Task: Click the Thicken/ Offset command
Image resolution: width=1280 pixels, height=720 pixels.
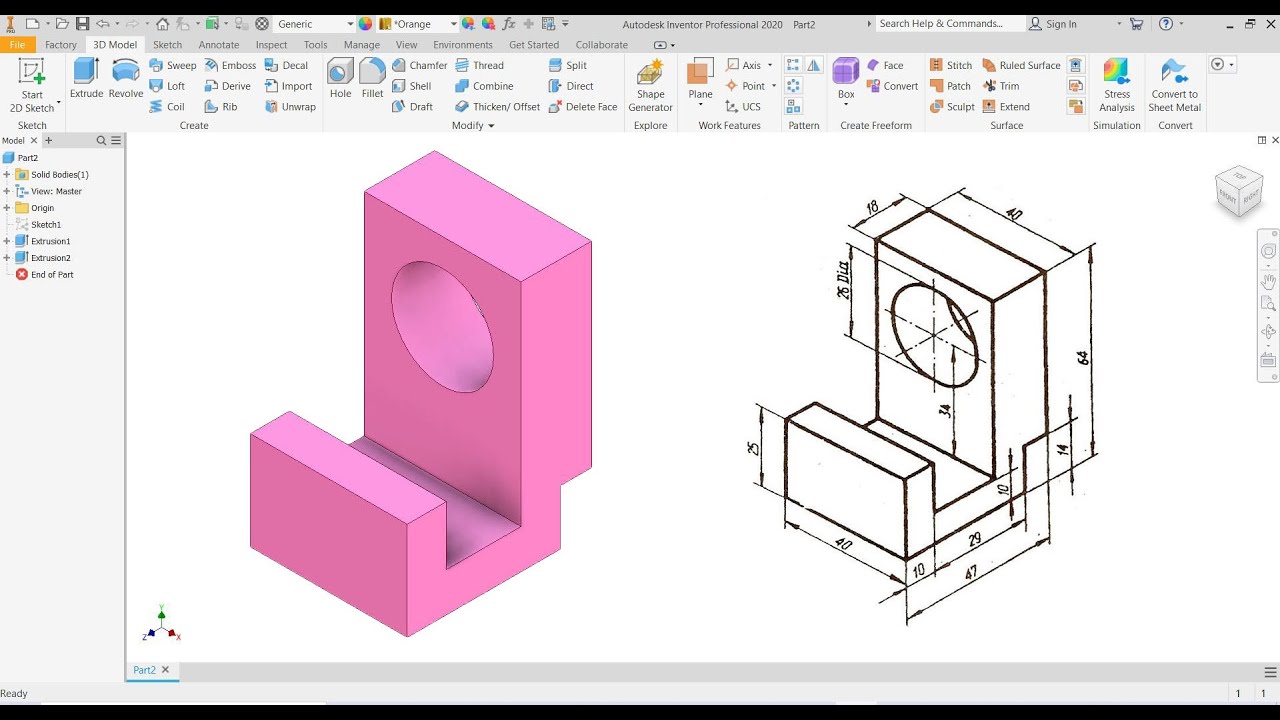Action: point(498,107)
